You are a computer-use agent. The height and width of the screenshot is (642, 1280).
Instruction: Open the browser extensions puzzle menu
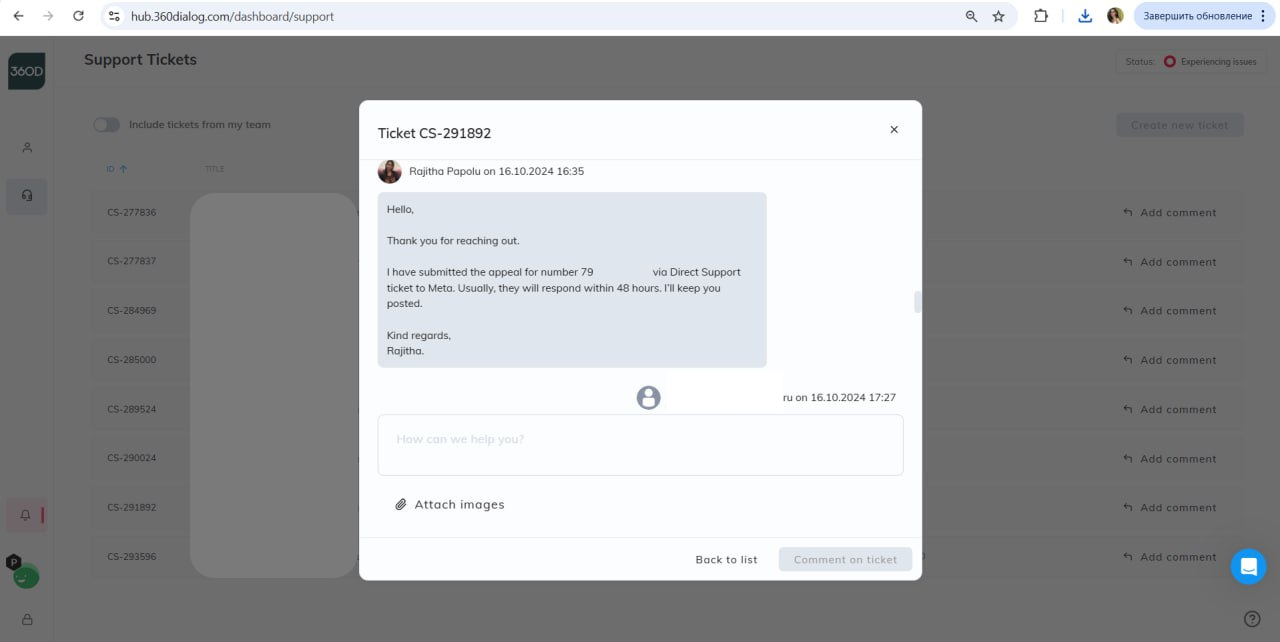[x=1040, y=16]
